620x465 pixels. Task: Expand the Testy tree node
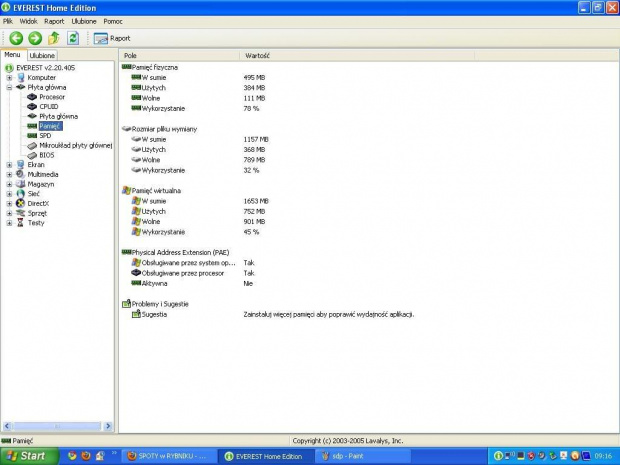coord(9,223)
